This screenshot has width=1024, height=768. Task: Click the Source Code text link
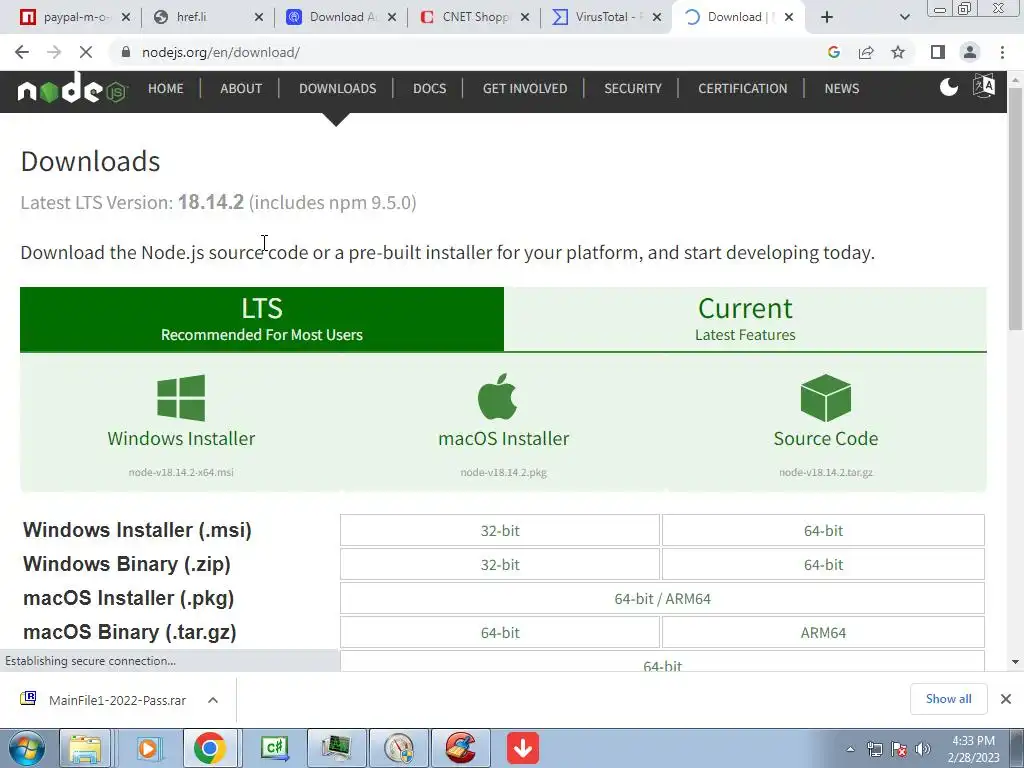(825, 438)
